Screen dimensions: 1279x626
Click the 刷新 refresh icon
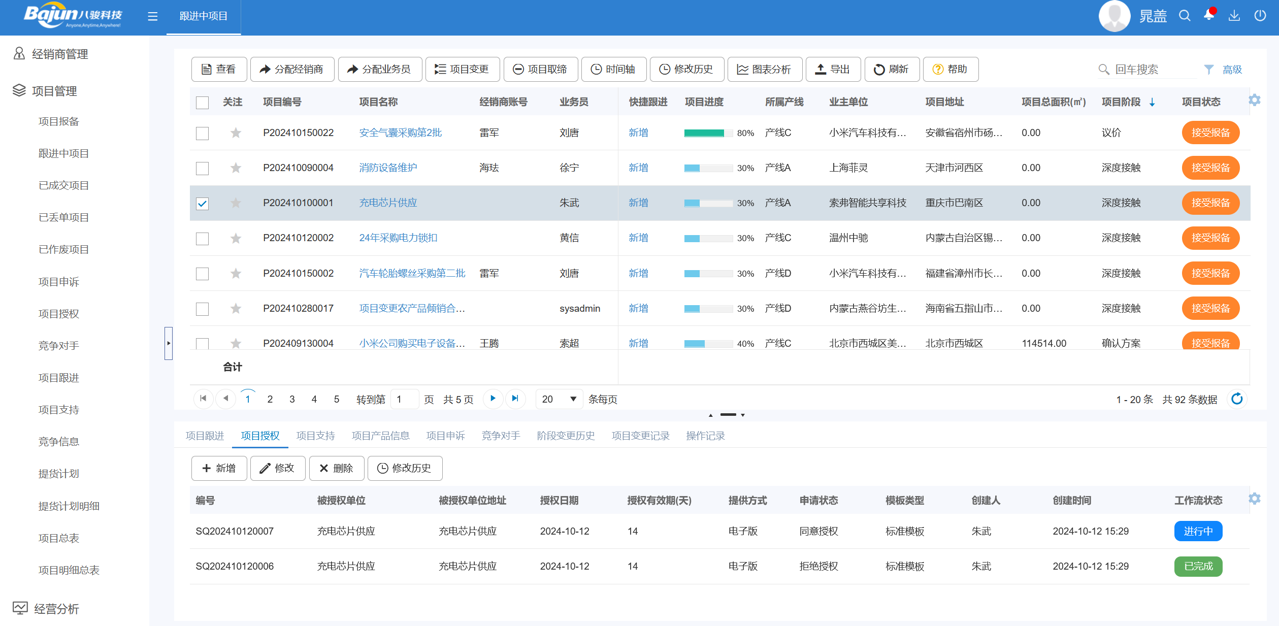tap(885, 69)
